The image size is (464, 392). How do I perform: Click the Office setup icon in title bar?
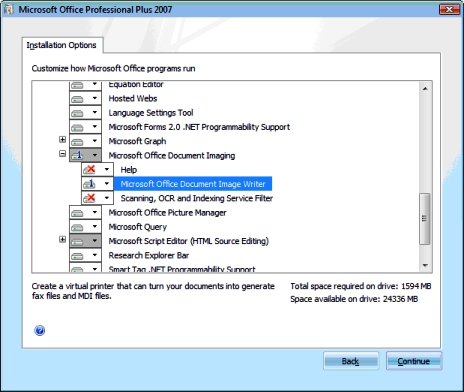coord(9,9)
